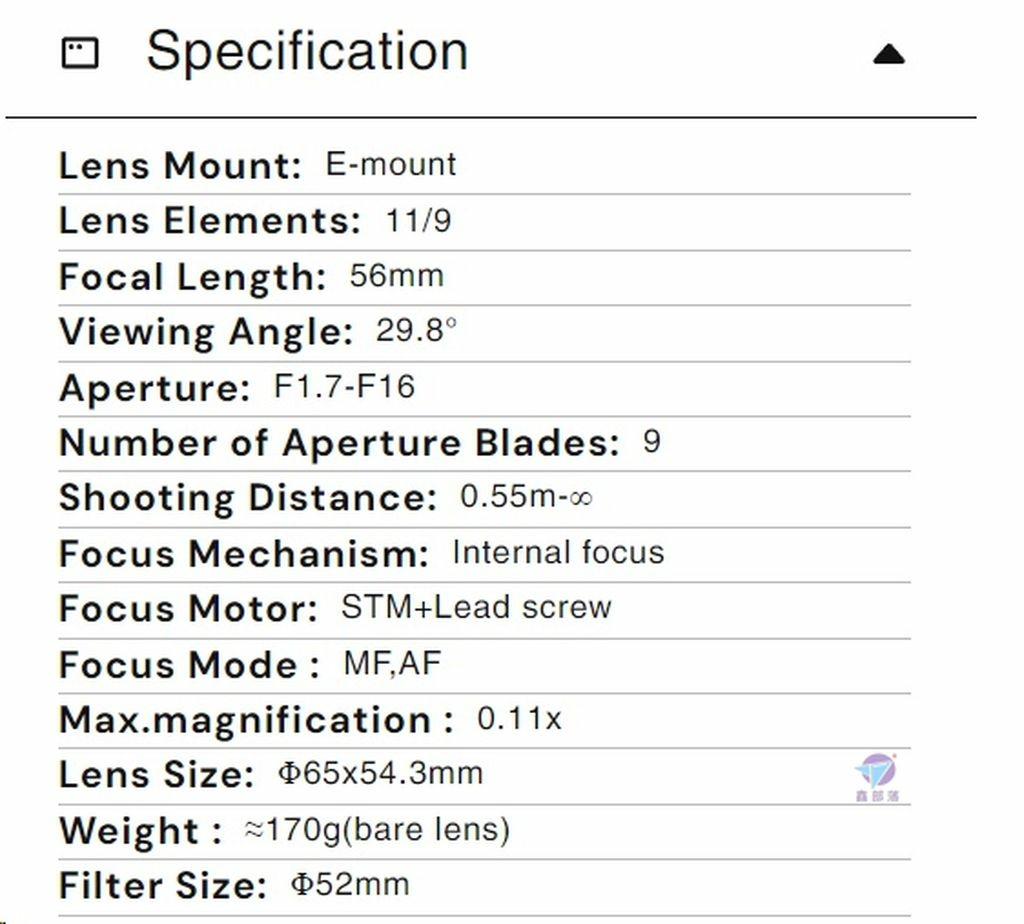Click Shooting Distance 0.55m-∞ value
This screenshot has height=924, width=1024.
[x=526, y=496]
